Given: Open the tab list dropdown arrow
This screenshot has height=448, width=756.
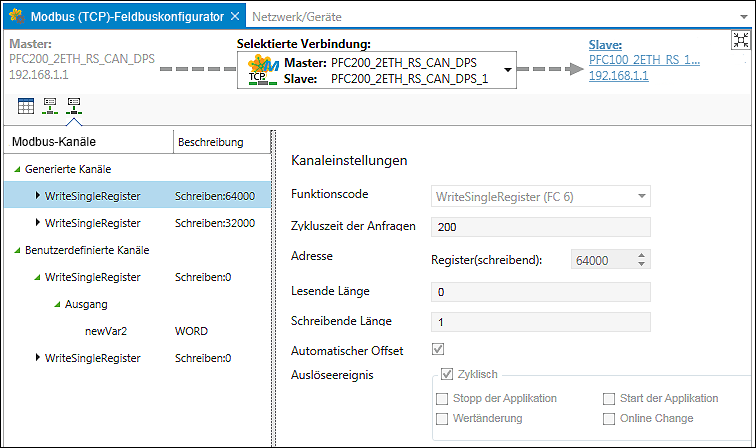Looking at the screenshot, I should click(x=743, y=17).
